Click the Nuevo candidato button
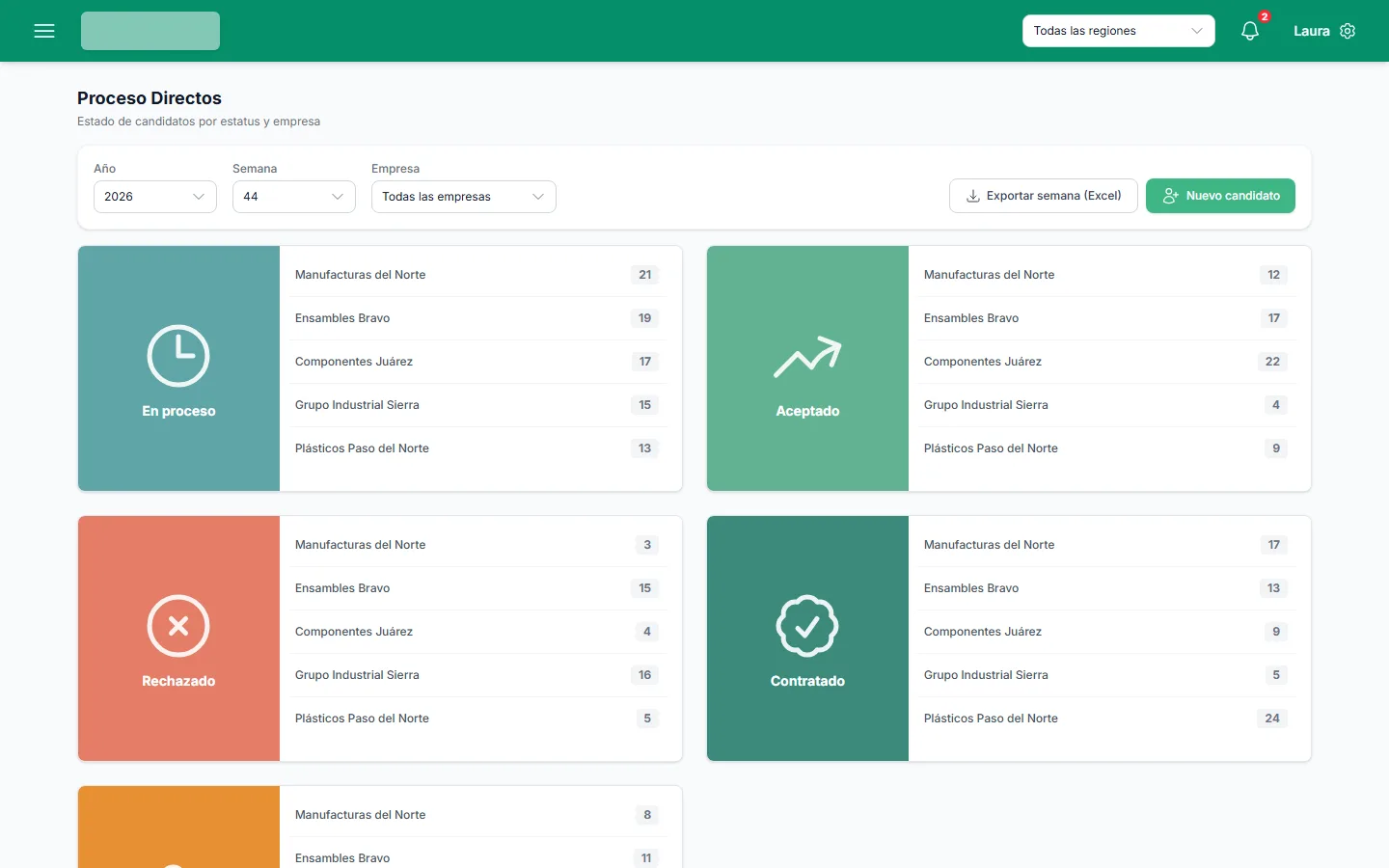Viewport: 1389px width, 868px height. (x=1220, y=196)
